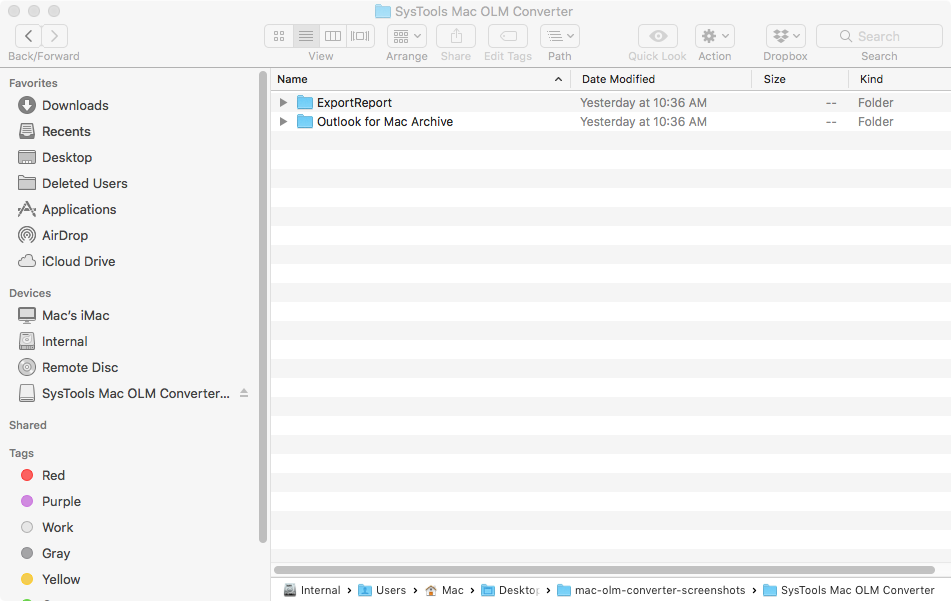Open the Arrange dropdown
951x601 pixels.
pyautogui.click(x=407, y=36)
